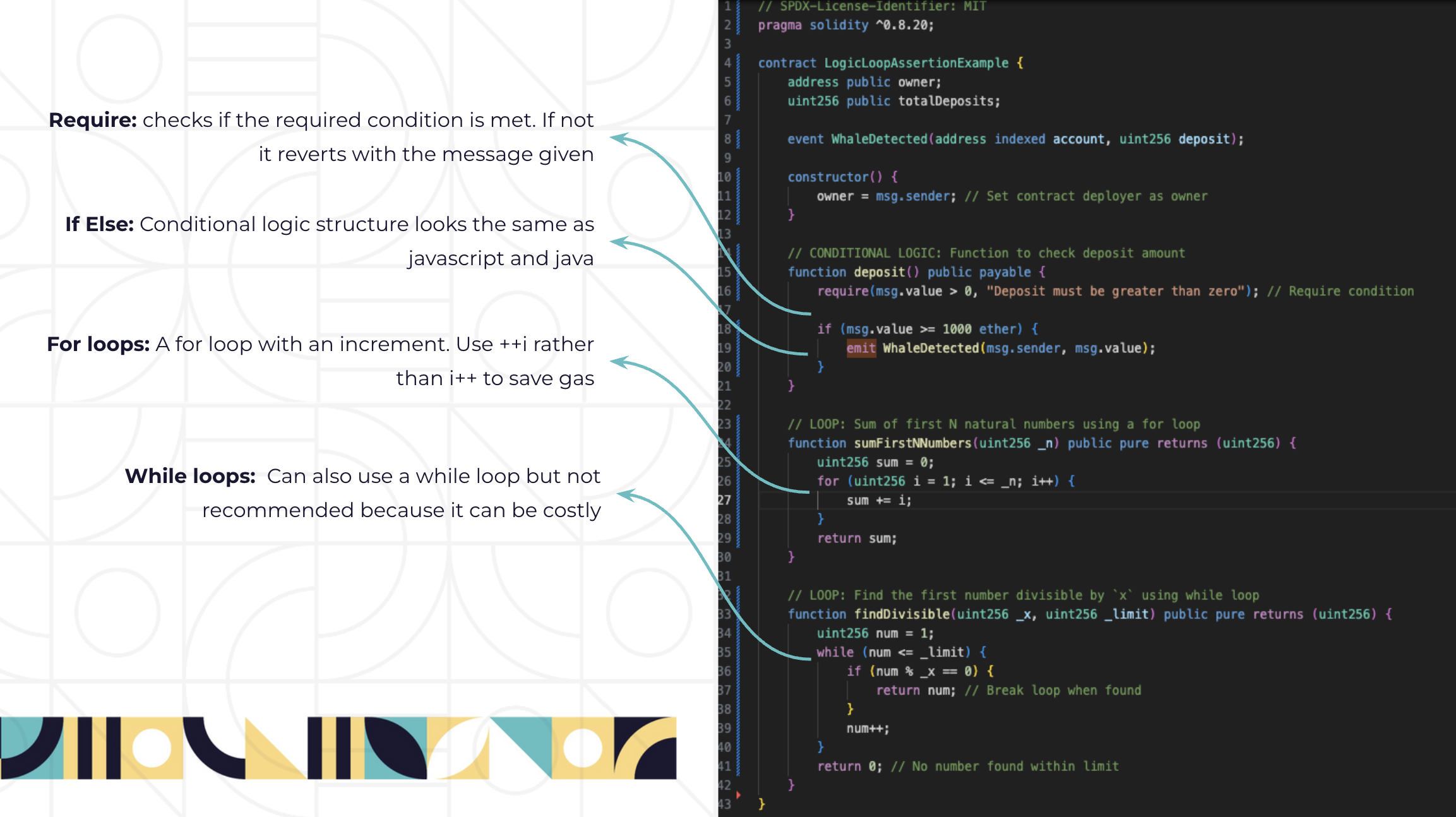Click the 'While loops:' heading on slide

190,476
